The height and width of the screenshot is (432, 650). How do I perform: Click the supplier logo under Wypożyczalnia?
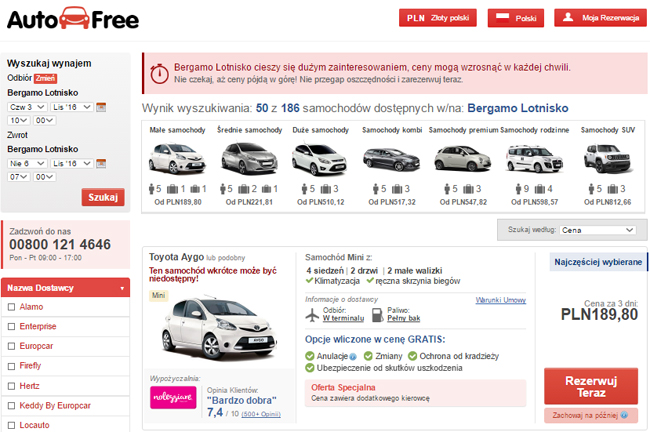click(173, 398)
